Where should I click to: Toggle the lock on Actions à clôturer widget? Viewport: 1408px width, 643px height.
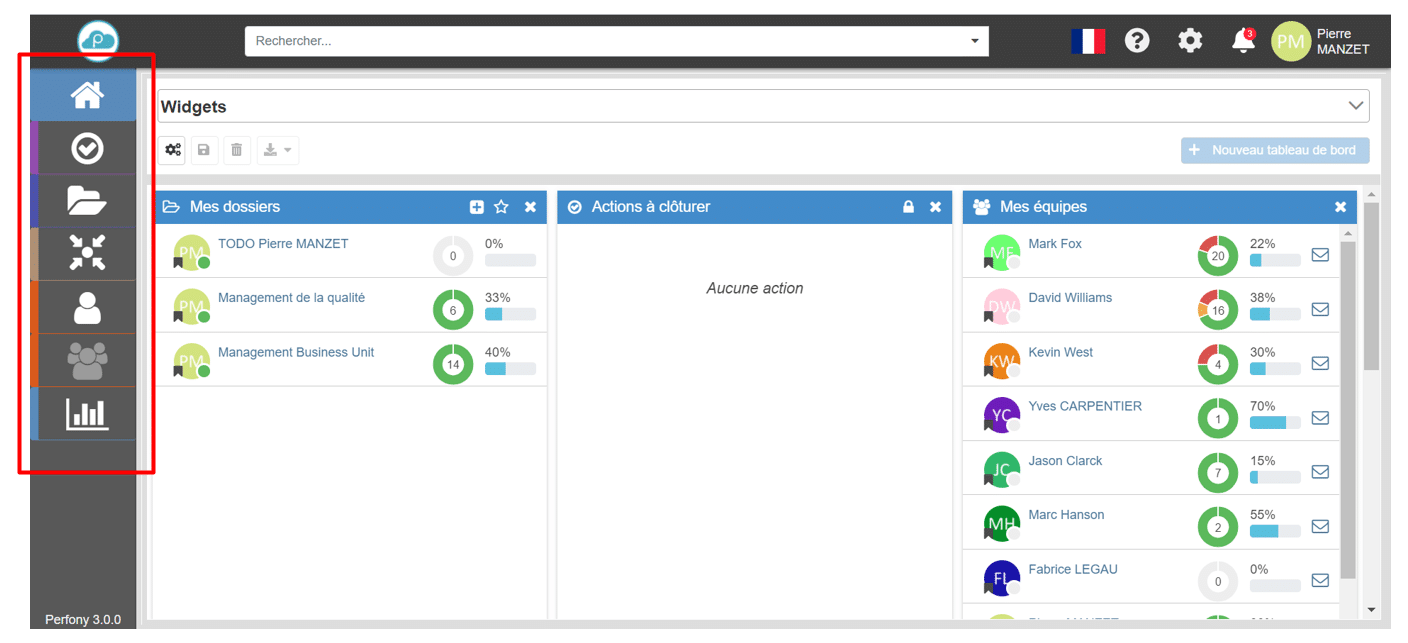point(908,207)
